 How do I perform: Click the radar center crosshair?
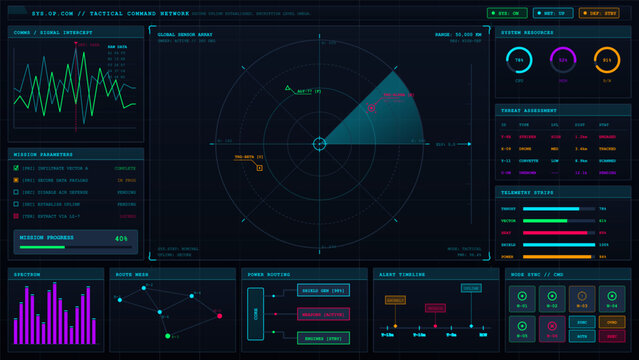pyautogui.click(x=320, y=144)
